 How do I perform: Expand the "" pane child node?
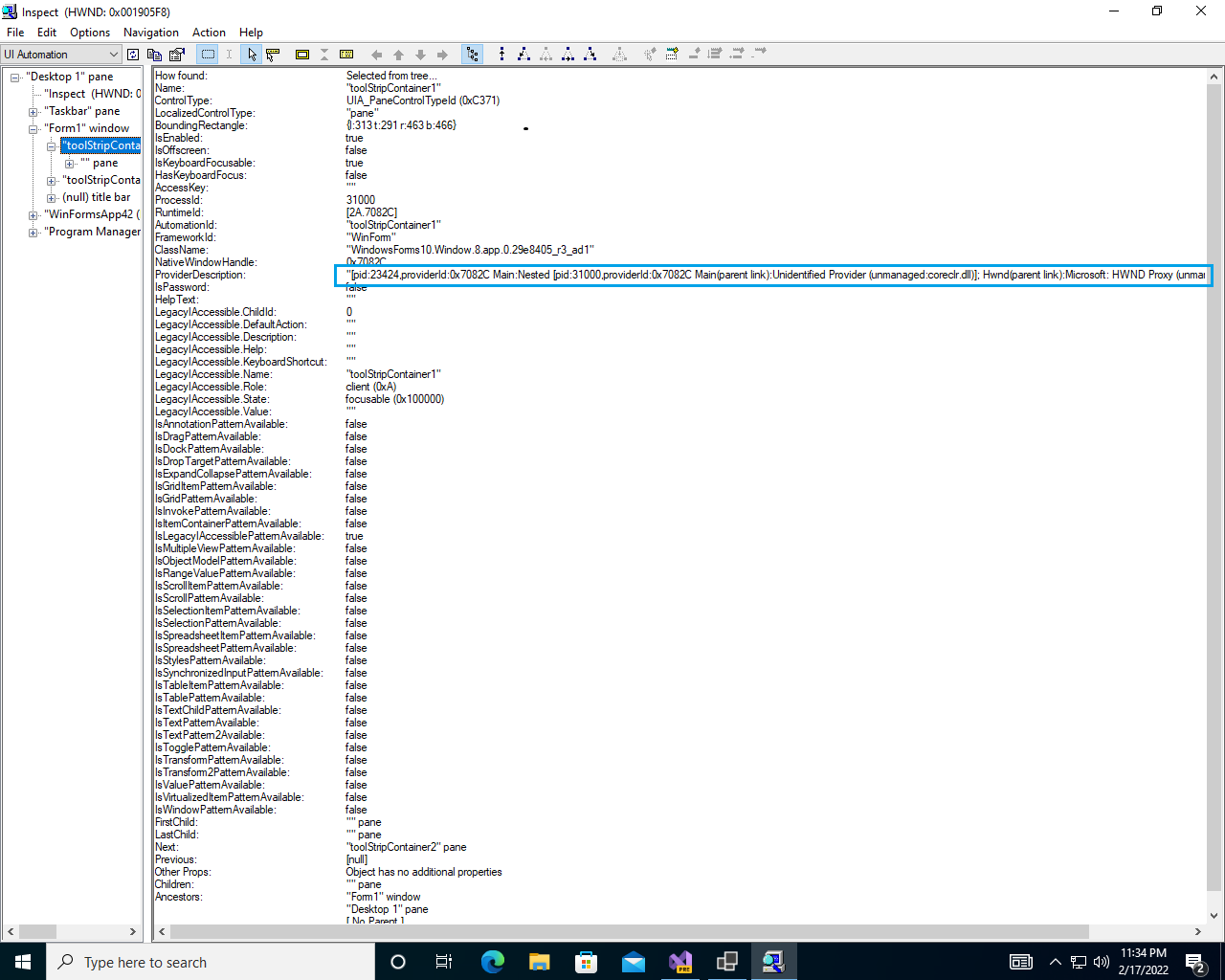point(70,164)
